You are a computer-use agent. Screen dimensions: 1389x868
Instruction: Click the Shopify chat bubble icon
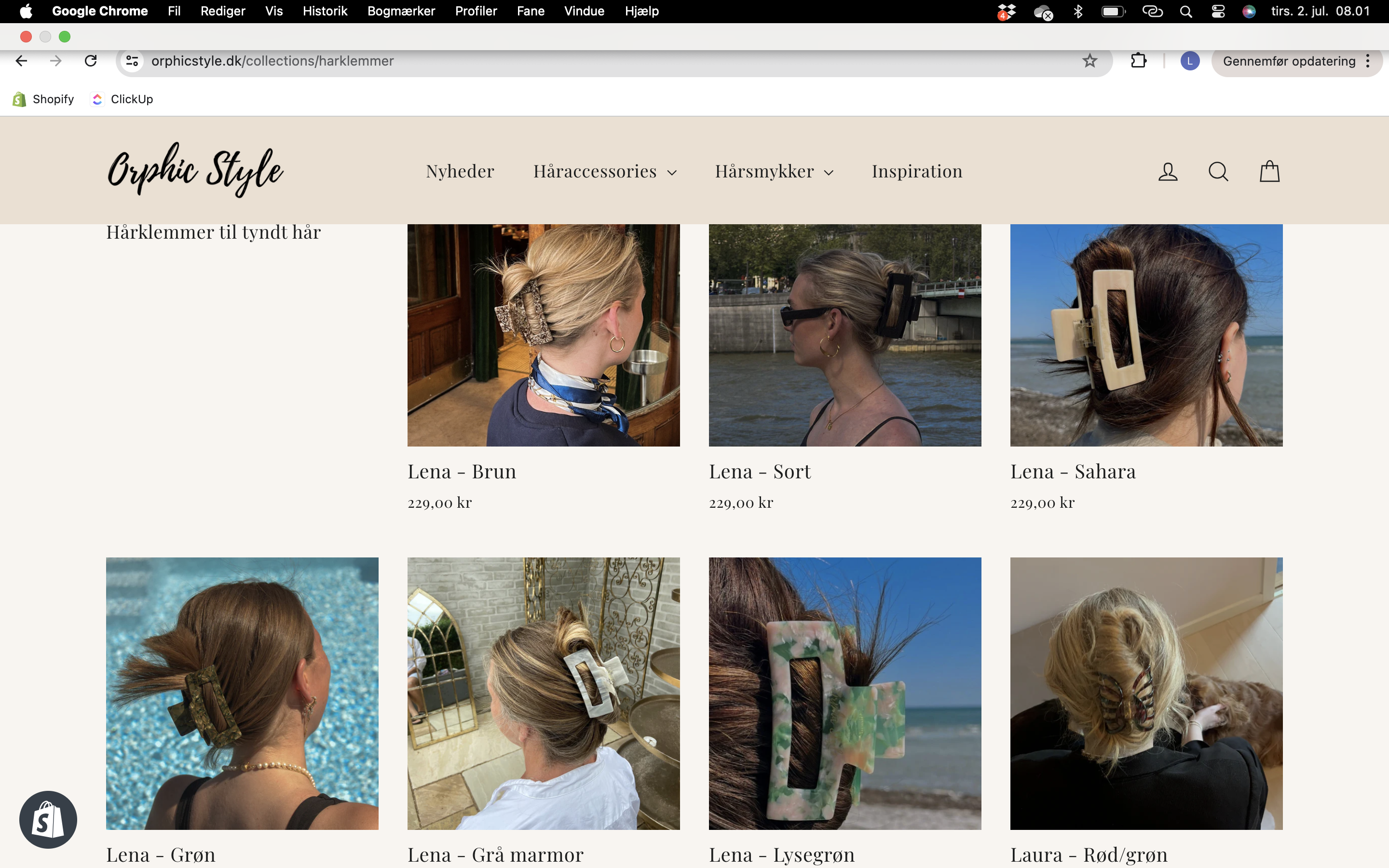48,819
